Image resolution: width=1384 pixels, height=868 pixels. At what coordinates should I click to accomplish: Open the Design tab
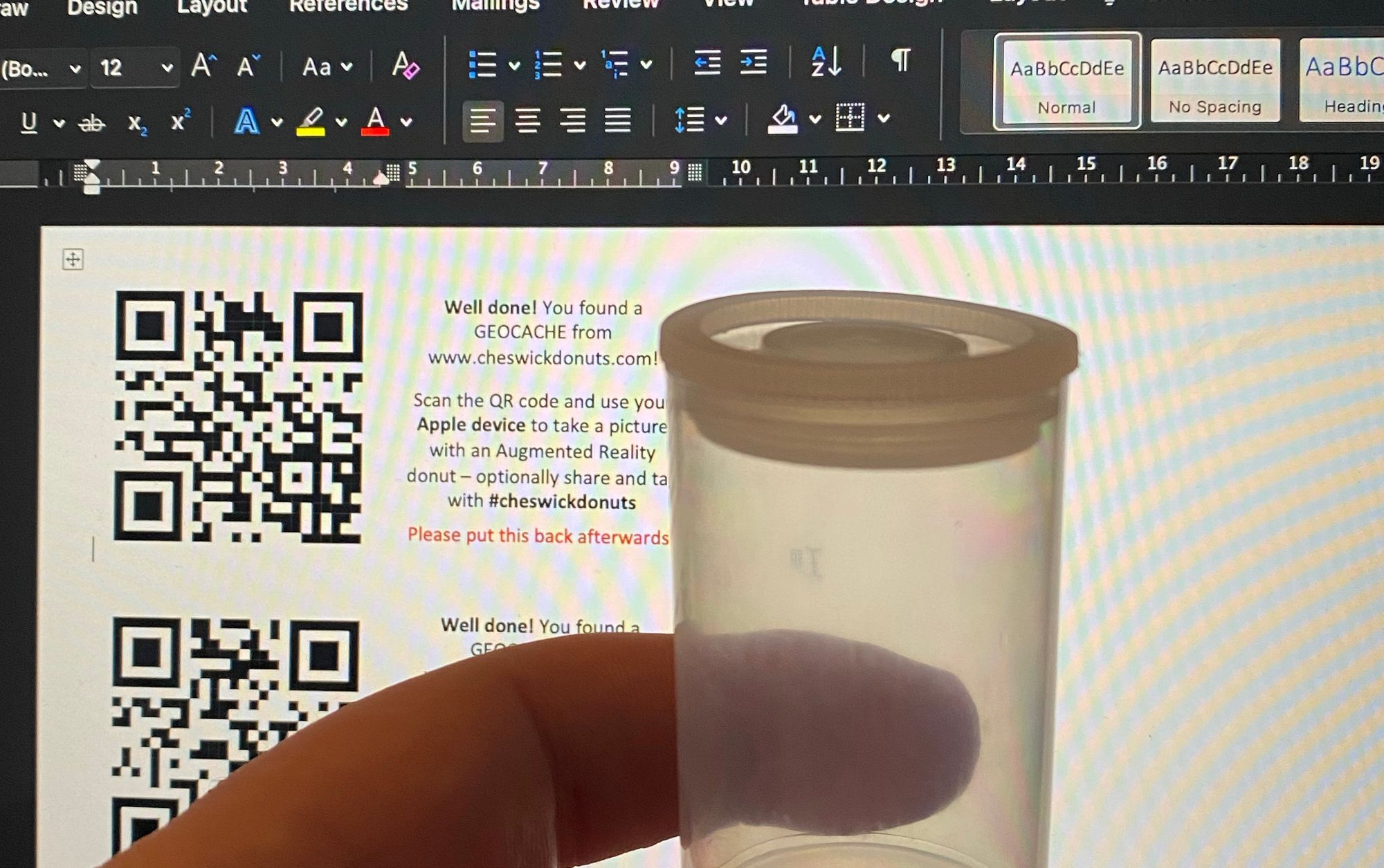click(x=102, y=7)
